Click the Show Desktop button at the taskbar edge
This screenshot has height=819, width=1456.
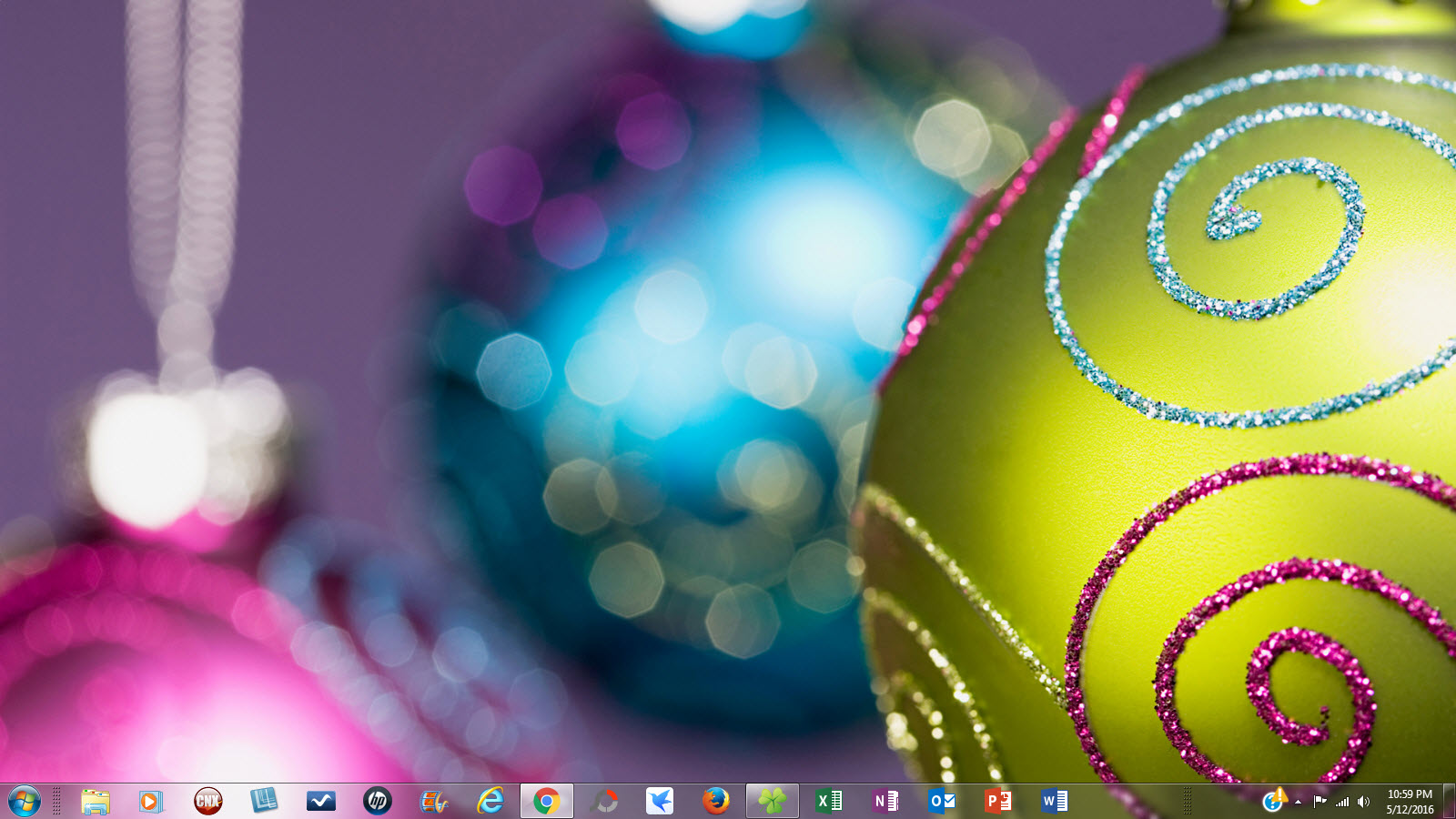(1449, 802)
